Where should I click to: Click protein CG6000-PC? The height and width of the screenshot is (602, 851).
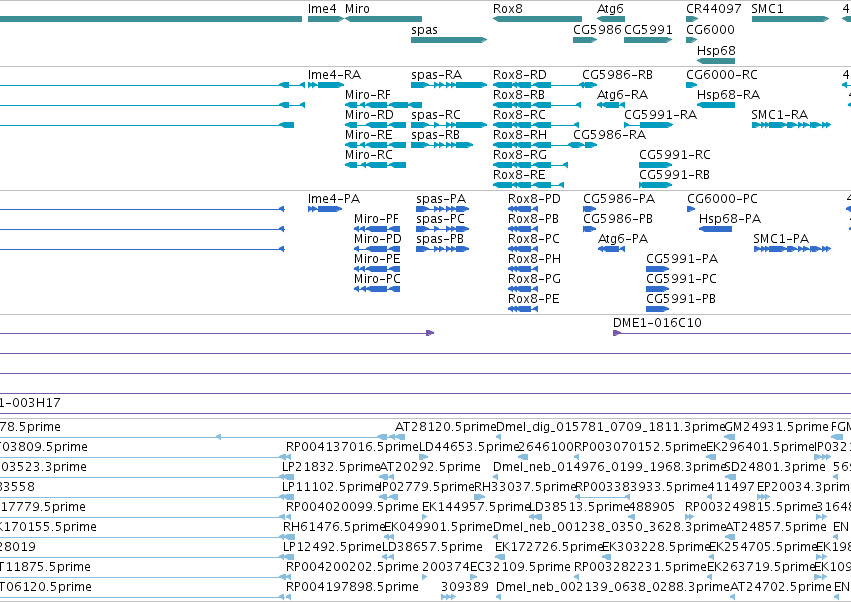(x=722, y=199)
